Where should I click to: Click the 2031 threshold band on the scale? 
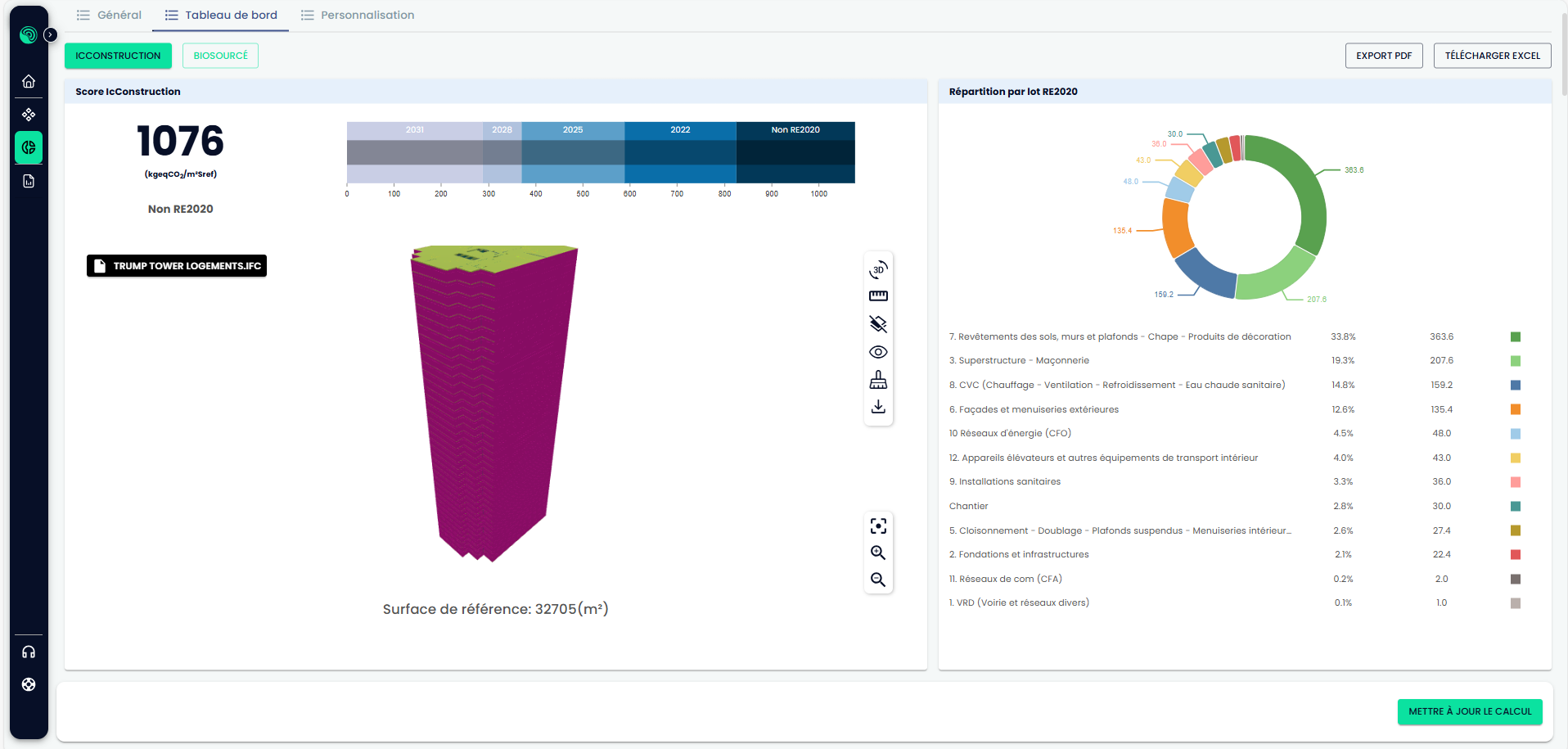coord(415,152)
